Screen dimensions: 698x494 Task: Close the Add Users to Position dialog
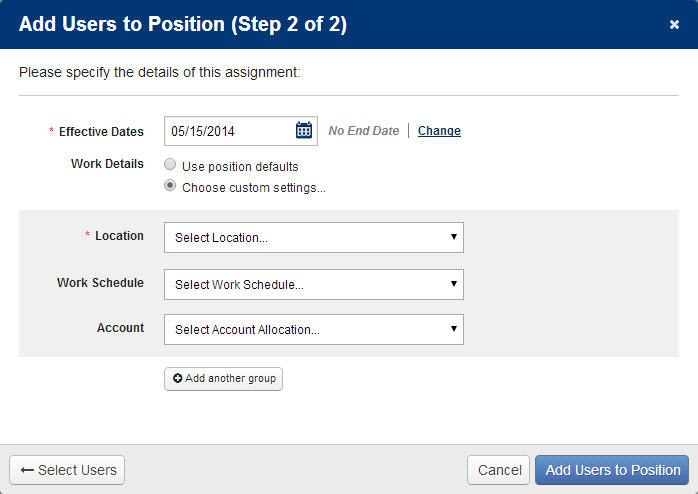674,24
